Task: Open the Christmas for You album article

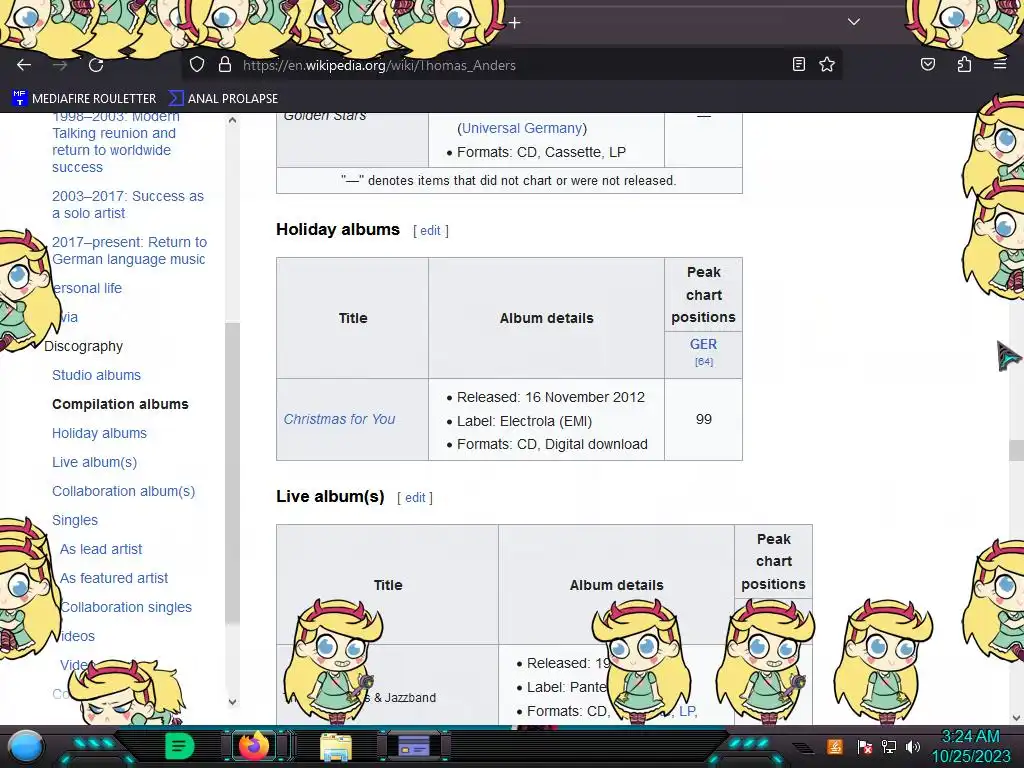Action: 340,419
